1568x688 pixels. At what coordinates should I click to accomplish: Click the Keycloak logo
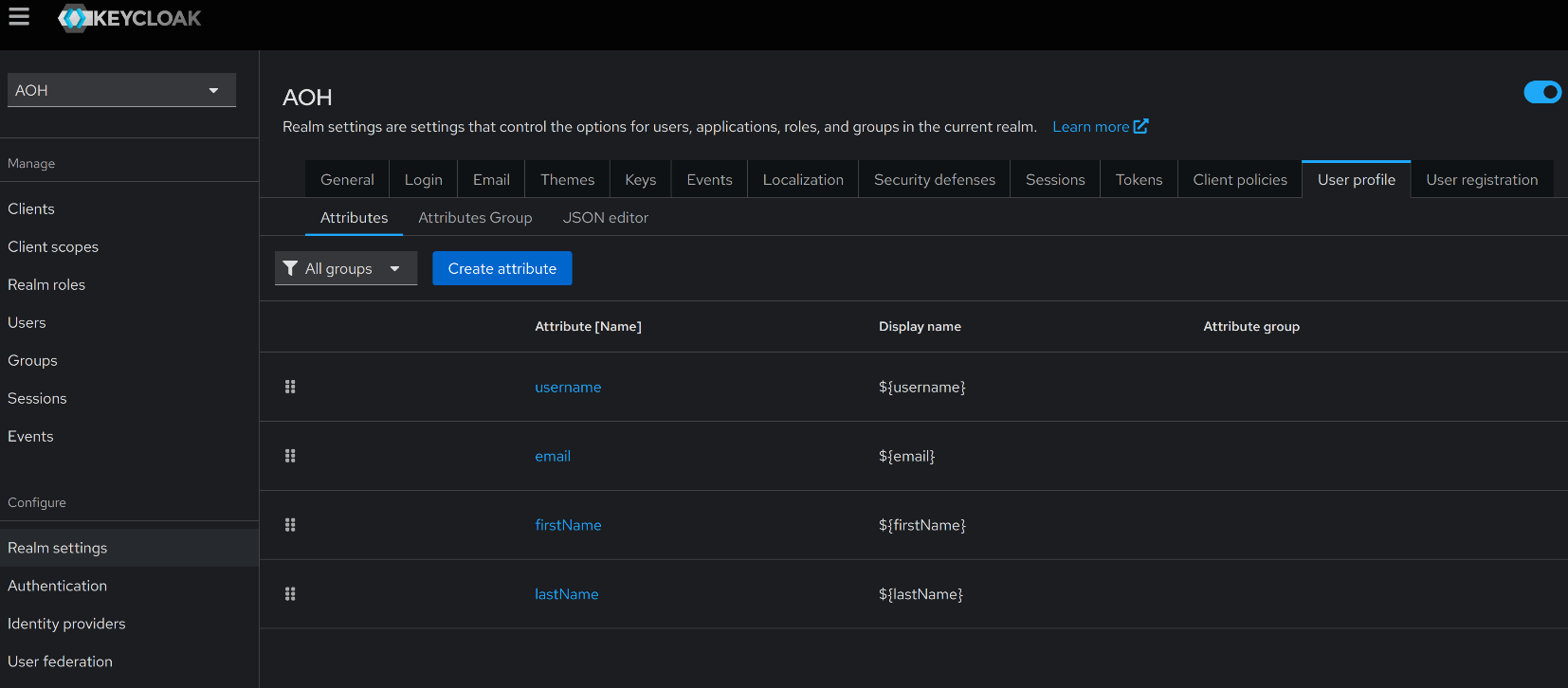point(129,18)
